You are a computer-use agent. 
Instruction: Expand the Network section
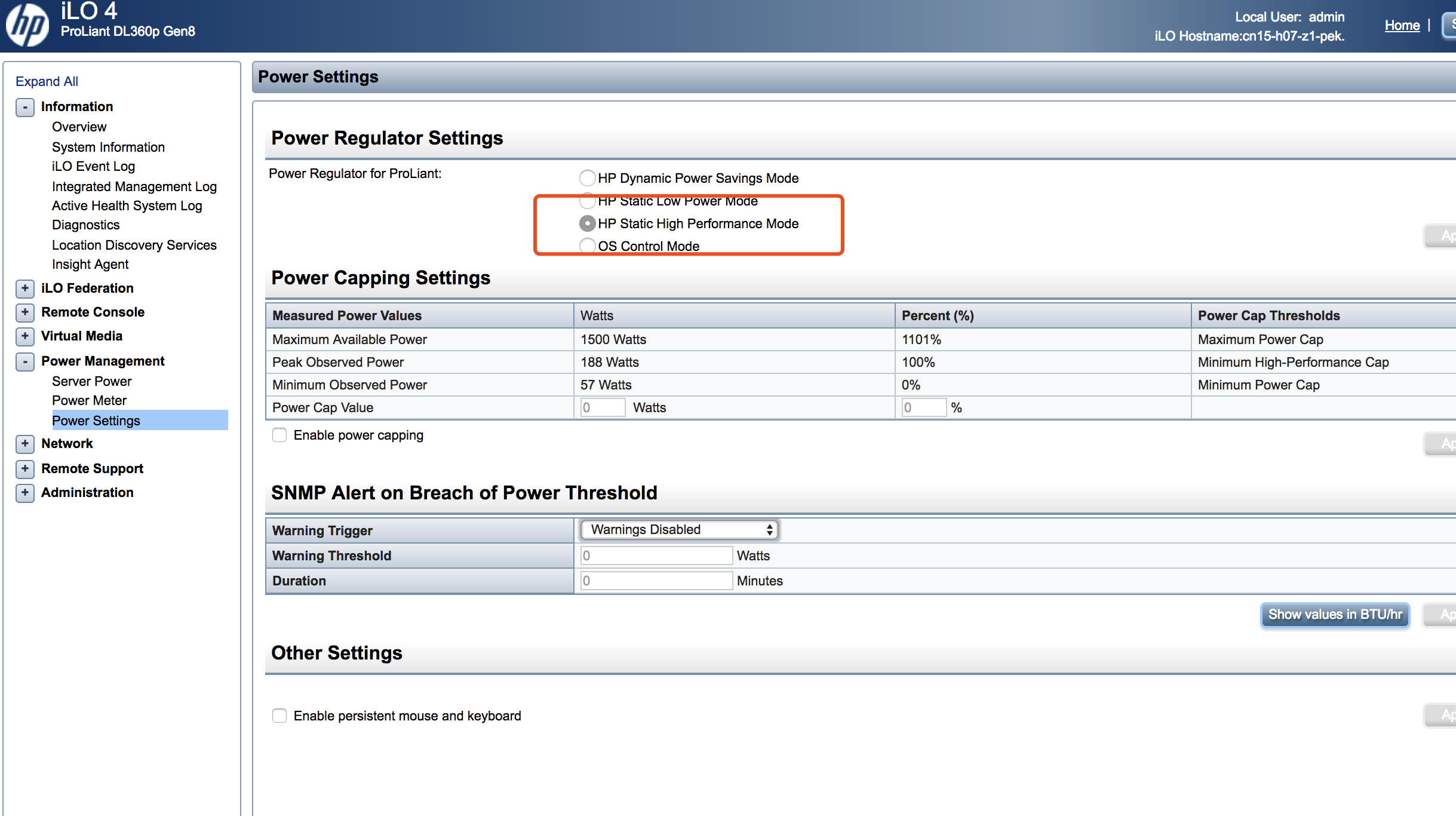[24, 444]
